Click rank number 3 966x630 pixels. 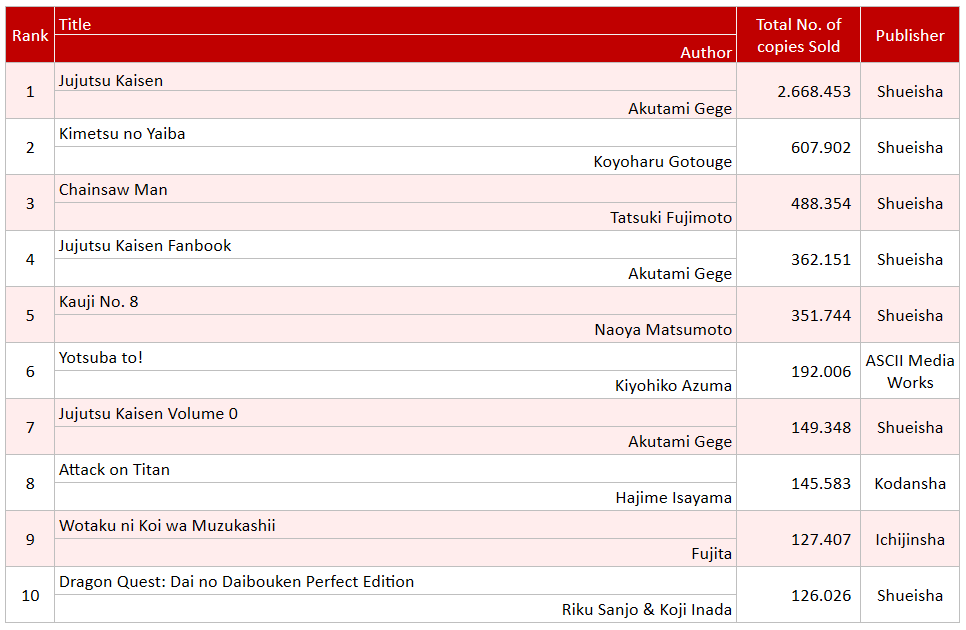pos(30,204)
